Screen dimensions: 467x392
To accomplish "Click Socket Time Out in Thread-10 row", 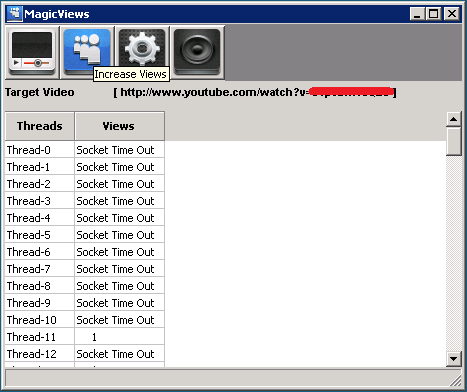I will pyautogui.click(x=119, y=320).
